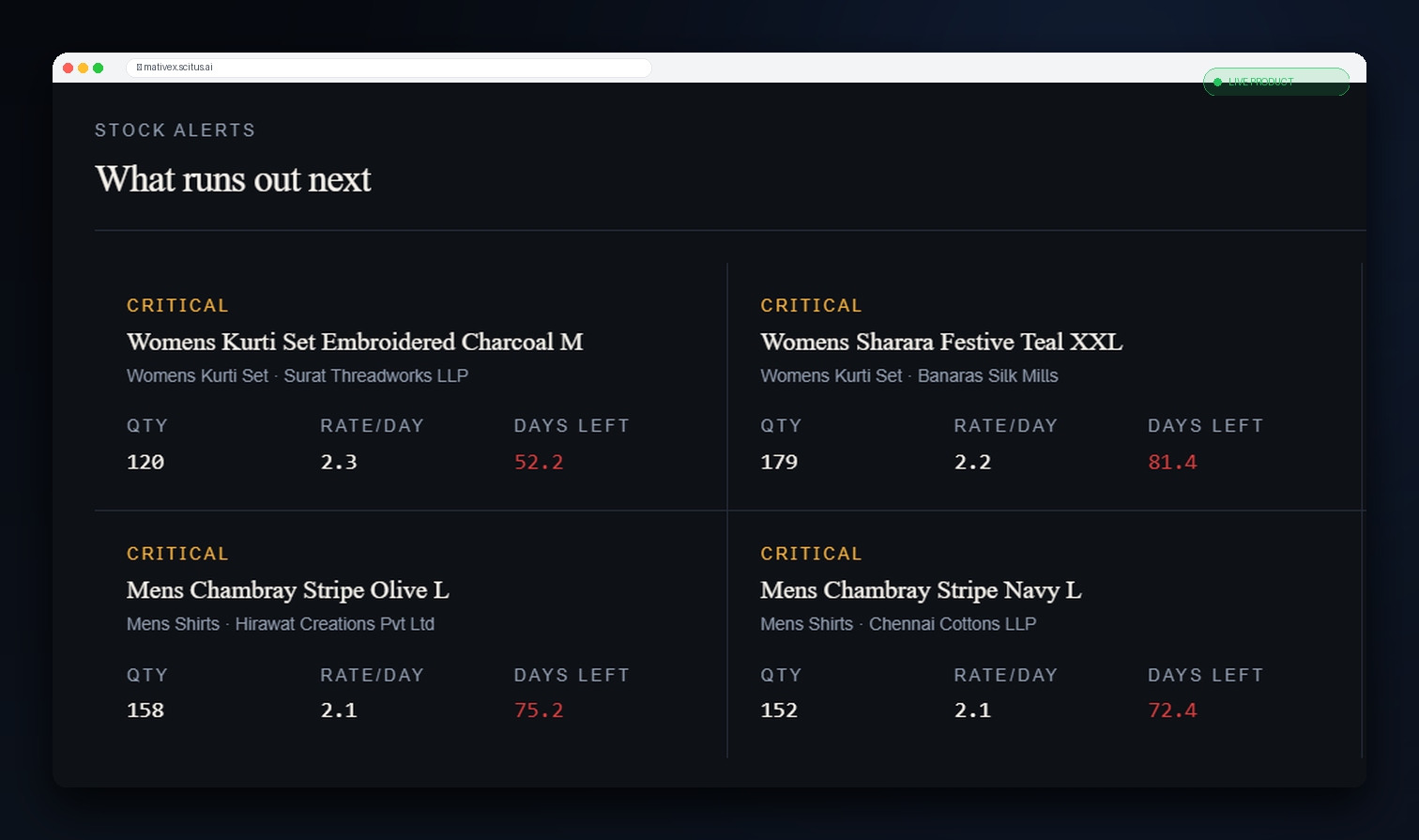Open Mens Chambray Stripe Olive L
Screen dimensions: 1419x840
pos(288,590)
